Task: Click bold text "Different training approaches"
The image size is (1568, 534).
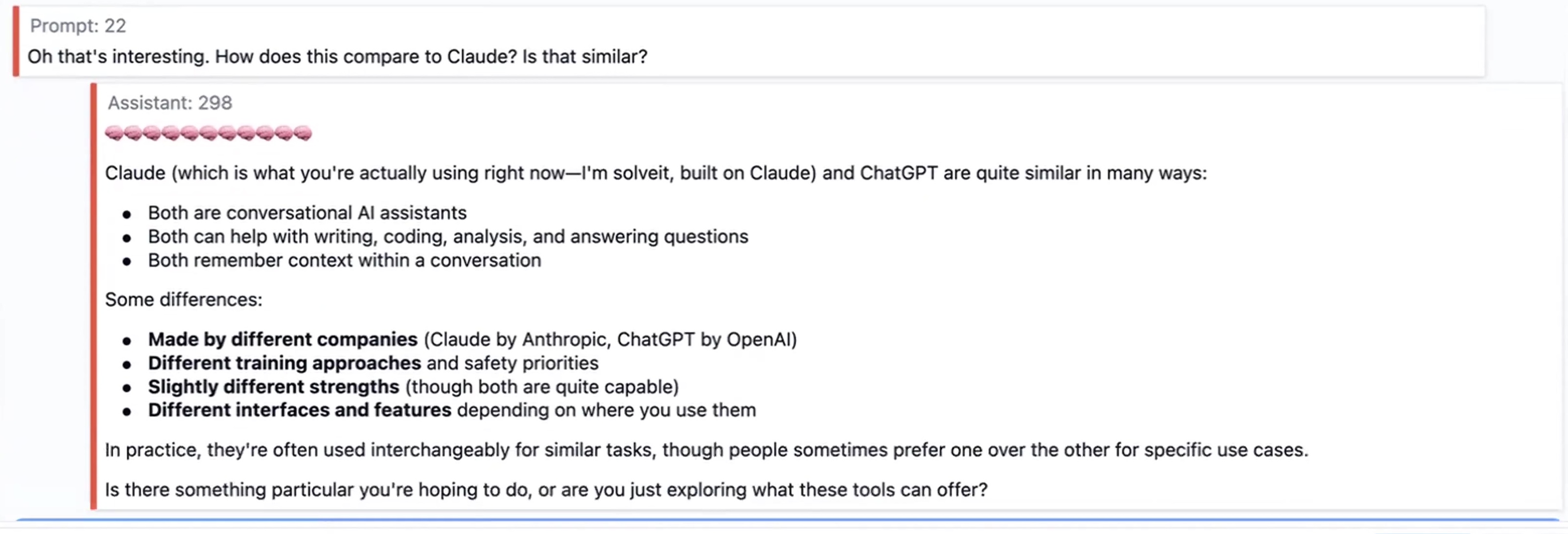Action: point(284,363)
